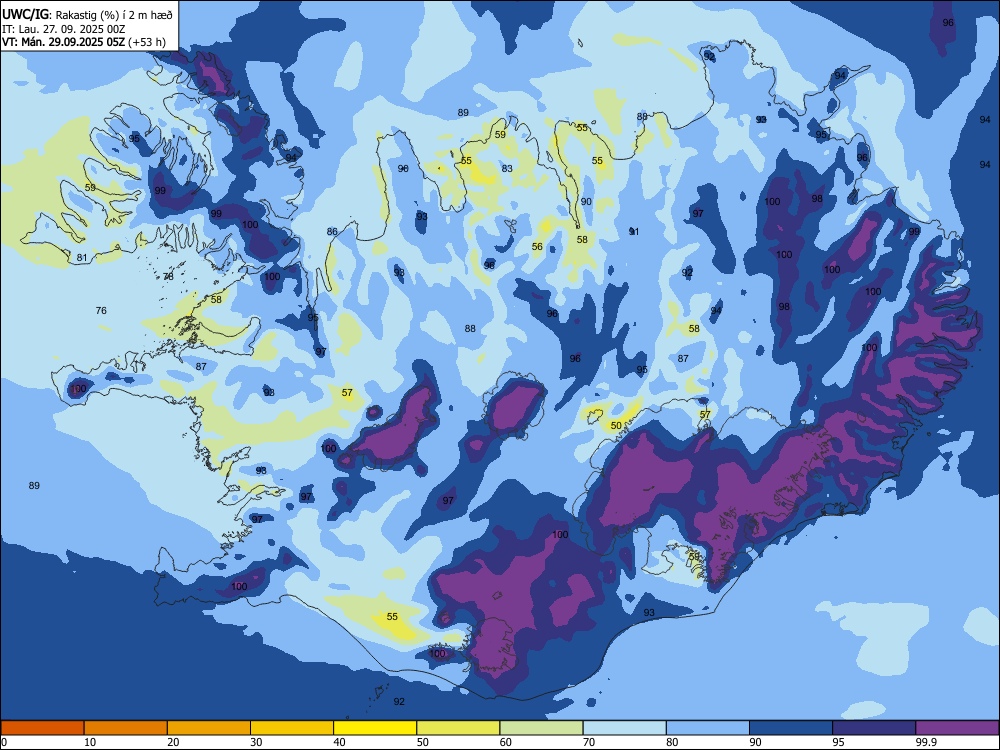Pick the pale blue 70–80 legend swatch
The height and width of the screenshot is (750, 1000).
click(624, 728)
